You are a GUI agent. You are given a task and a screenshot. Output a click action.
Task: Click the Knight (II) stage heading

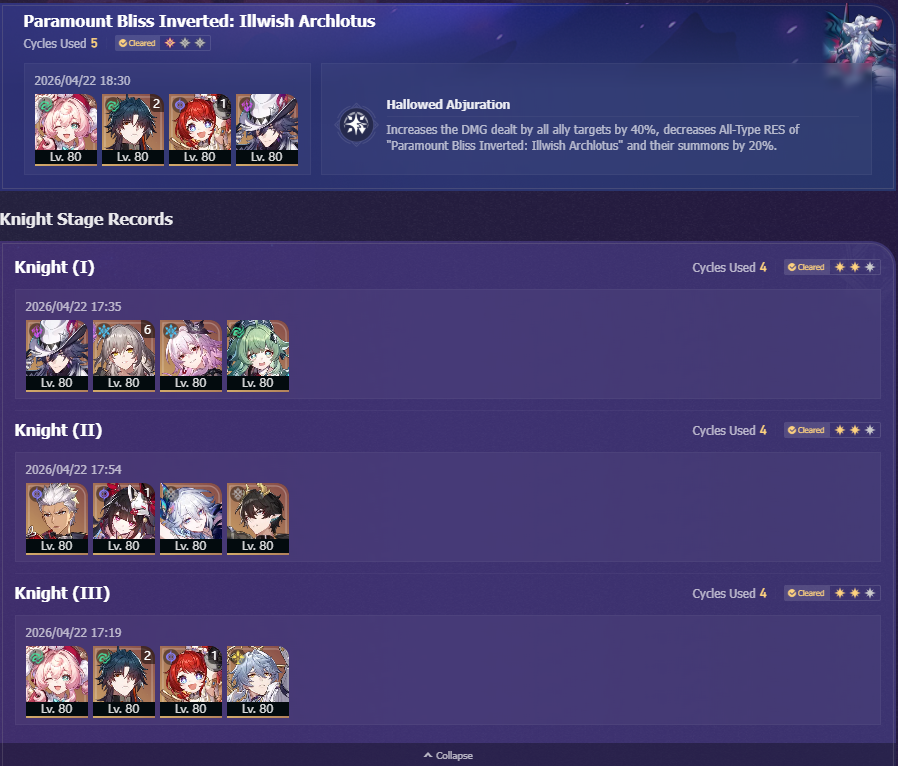pyautogui.click(x=58, y=430)
